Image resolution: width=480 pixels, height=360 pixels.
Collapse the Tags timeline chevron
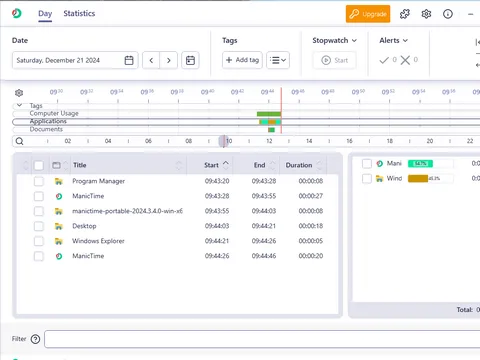pos(19,105)
